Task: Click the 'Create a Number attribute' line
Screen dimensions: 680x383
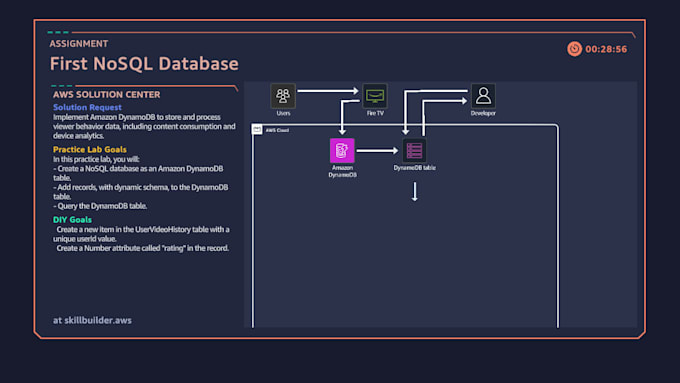Action: pos(142,248)
